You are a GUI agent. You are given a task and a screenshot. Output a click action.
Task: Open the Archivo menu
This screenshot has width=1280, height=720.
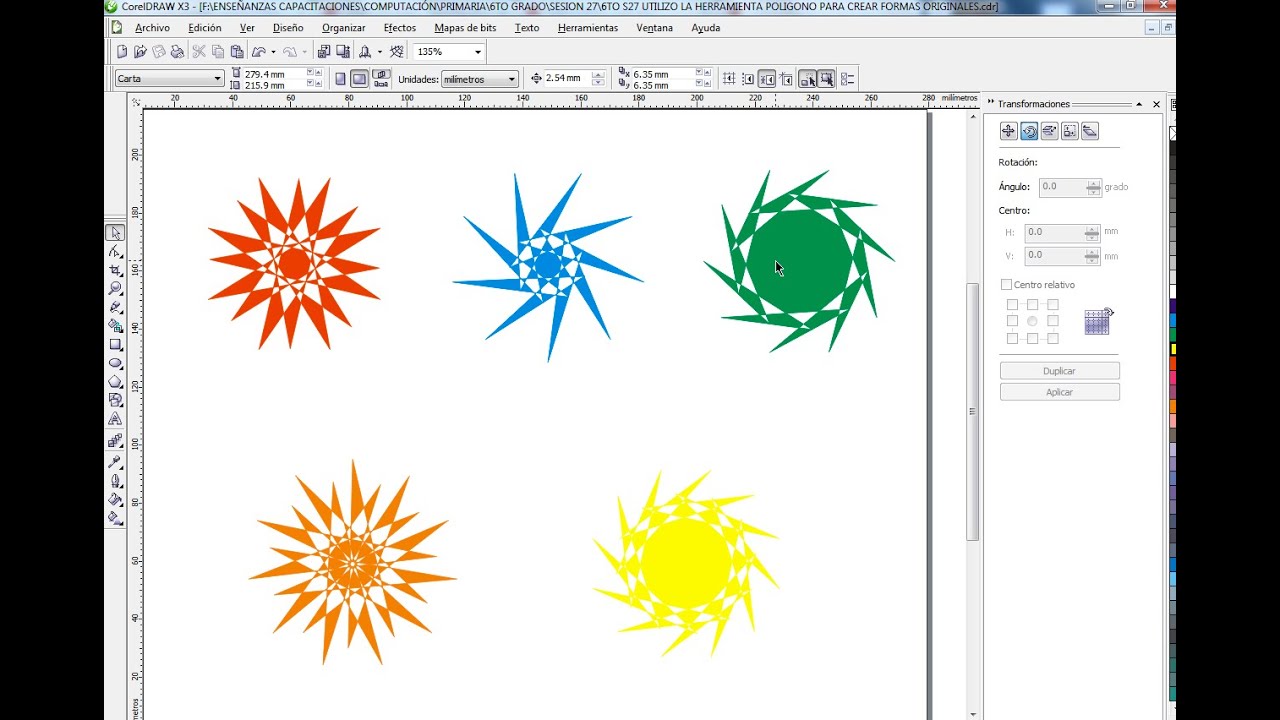point(152,28)
